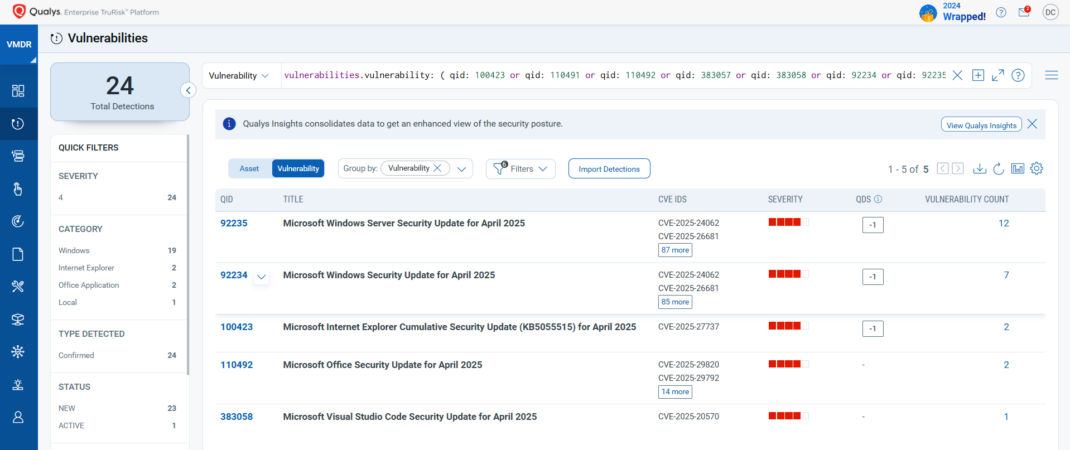Open the snowflake-shaped sidebar icon
The height and width of the screenshot is (450, 1070).
(x=18, y=352)
